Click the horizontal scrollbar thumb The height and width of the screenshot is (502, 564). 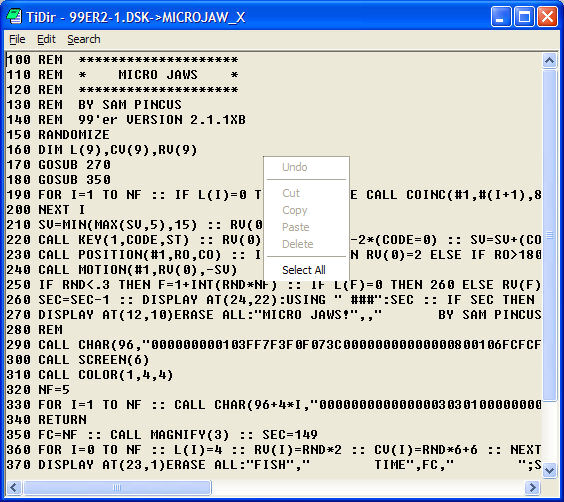click(117, 488)
